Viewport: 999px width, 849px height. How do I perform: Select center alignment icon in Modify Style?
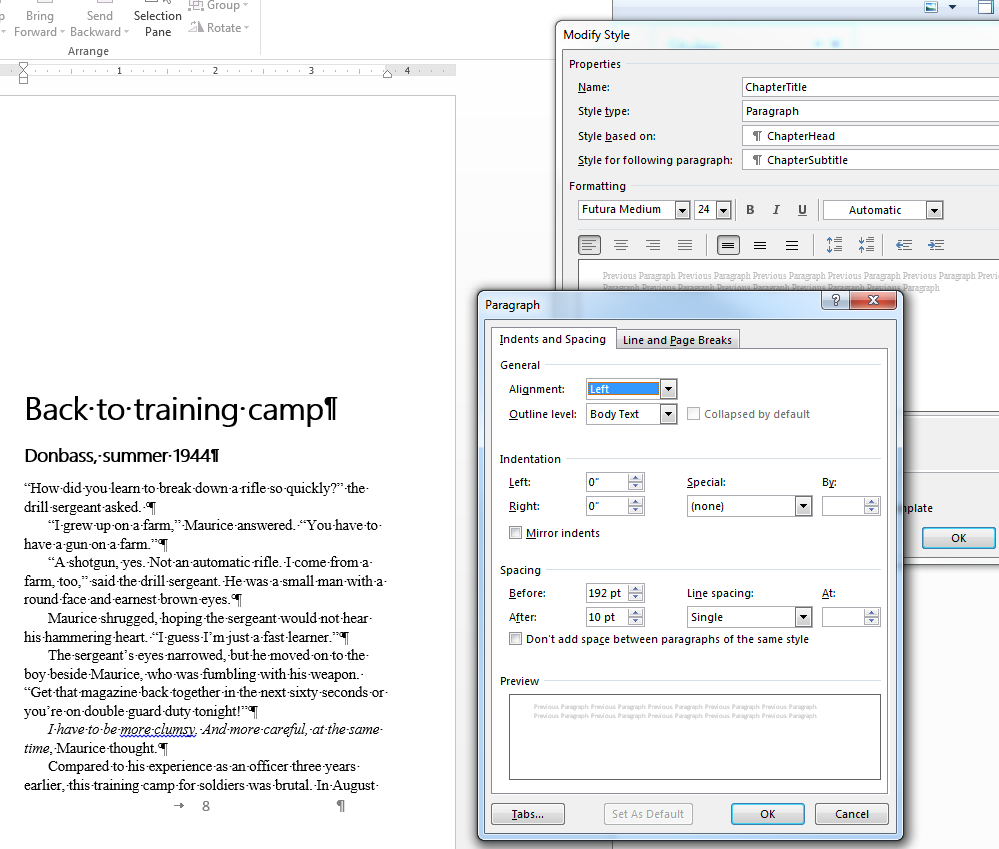(x=621, y=245)
